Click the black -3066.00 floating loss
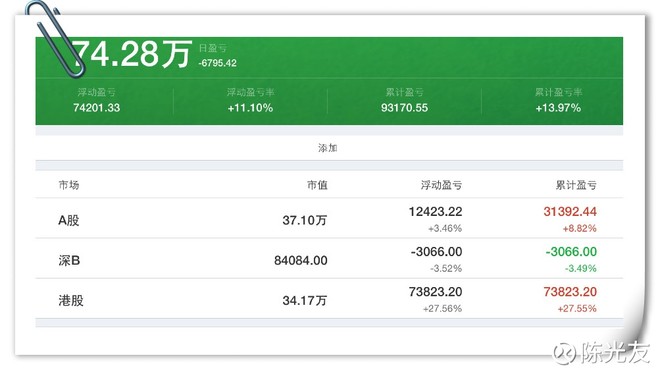This screenshot has height=370, width=660. [x=436, y=252]
